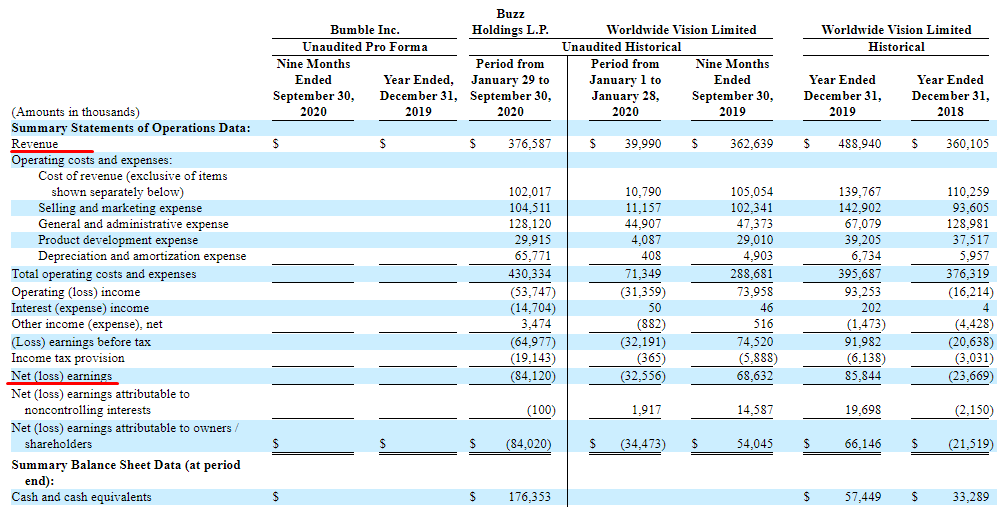1008x507 pixels.
Task: Click Other income (expense), net label
Action: [87, 325]
